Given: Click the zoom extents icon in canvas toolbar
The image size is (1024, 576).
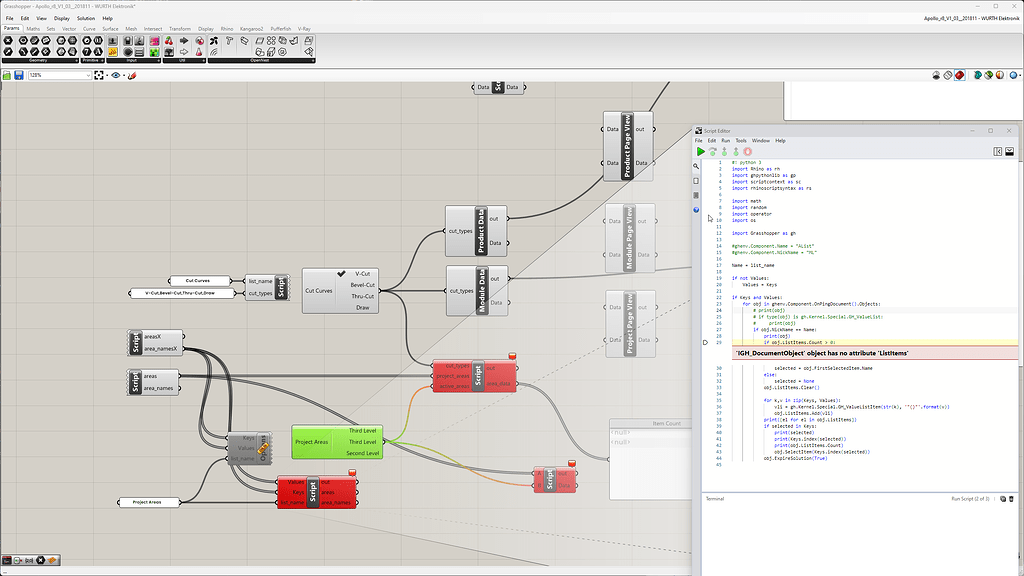Looking at the screenshot, I should click(100, 75).
